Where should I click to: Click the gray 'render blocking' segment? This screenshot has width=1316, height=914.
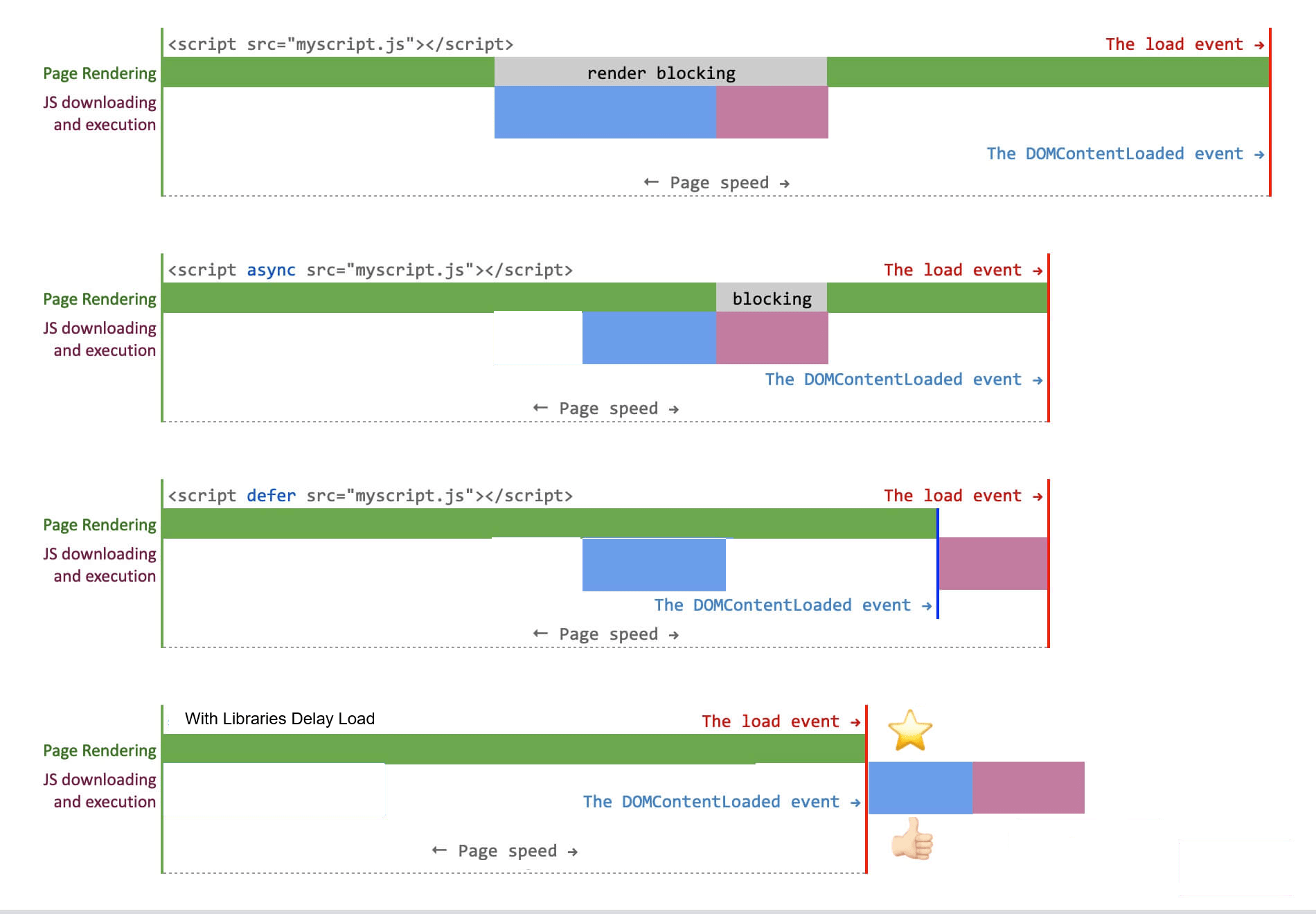pyautogui.click(x=660, y=73)
